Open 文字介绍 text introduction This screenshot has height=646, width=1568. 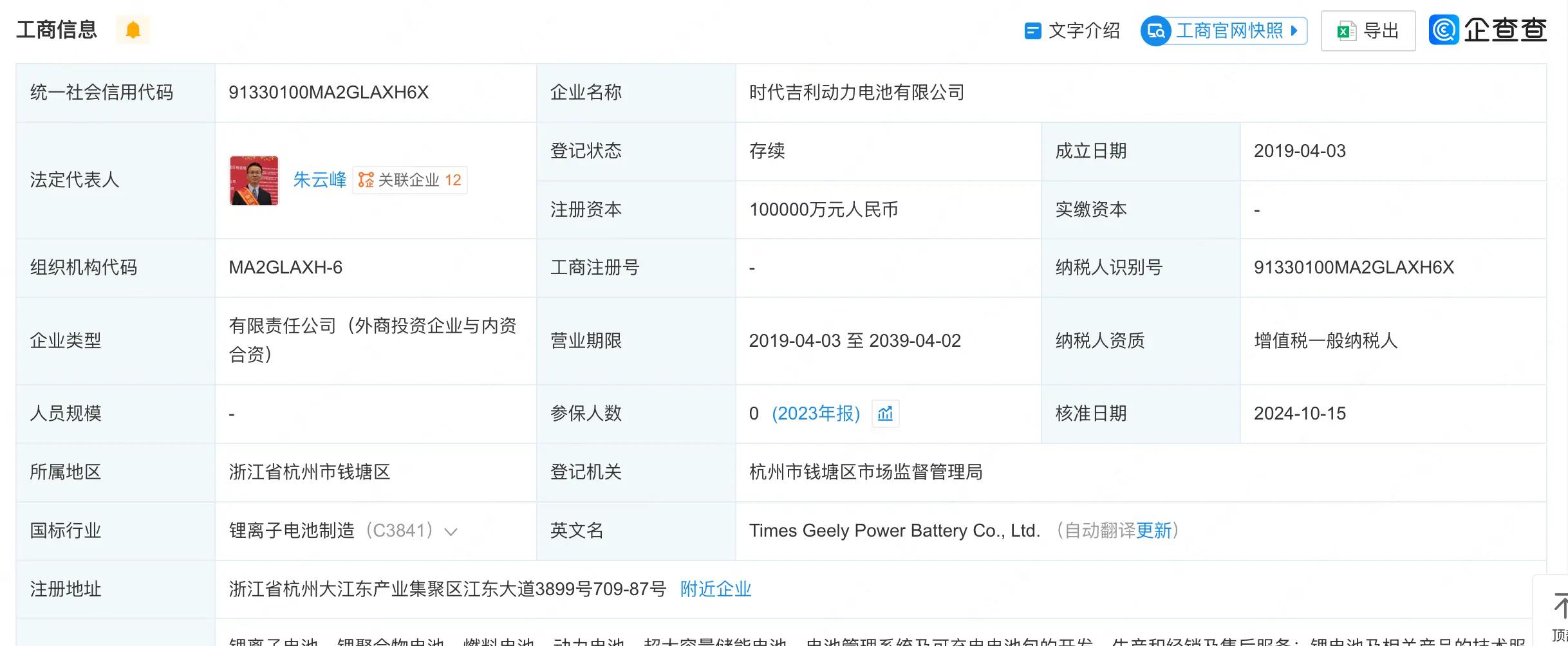point(1072,31)
